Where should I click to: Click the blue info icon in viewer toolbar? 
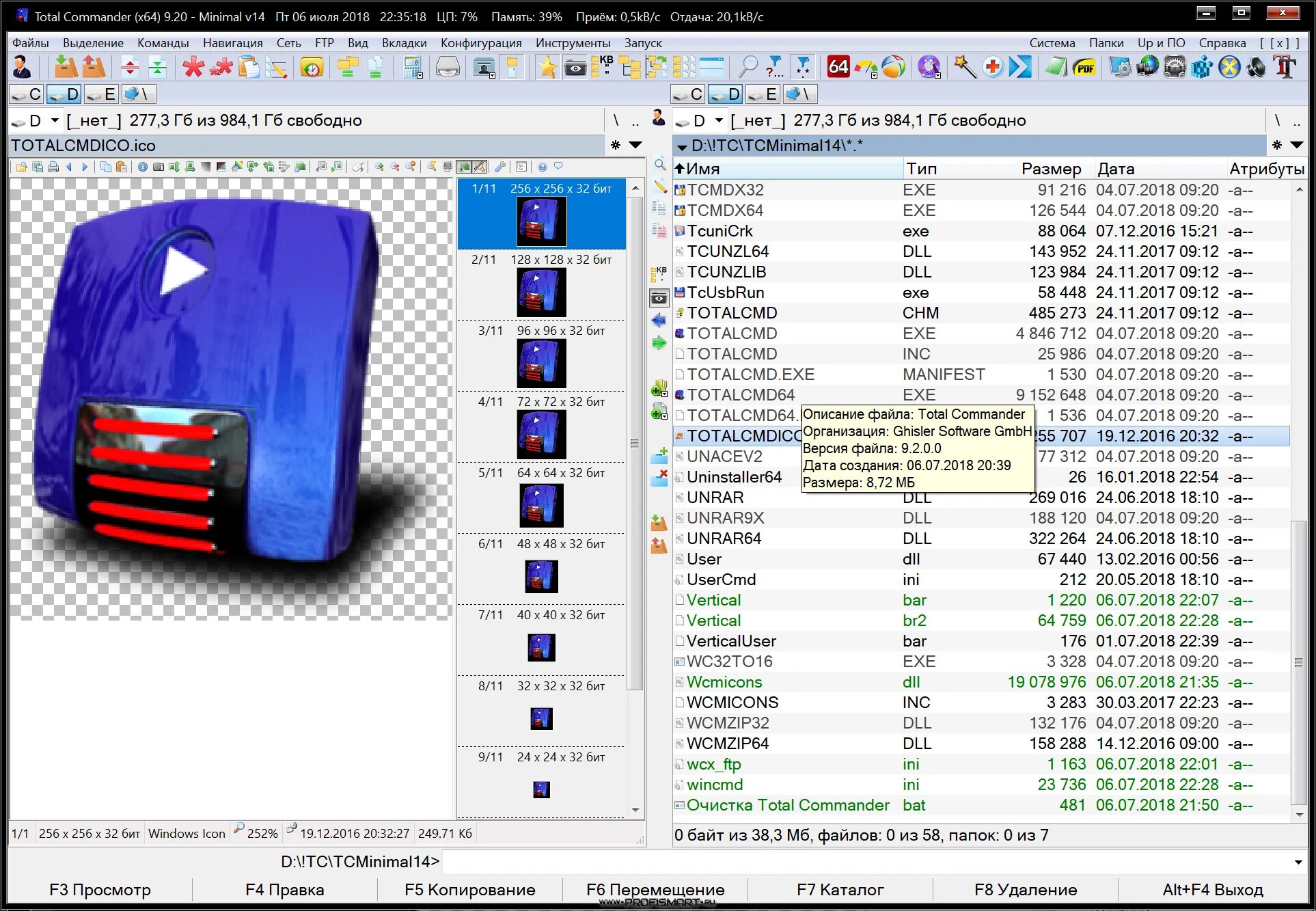142,167
